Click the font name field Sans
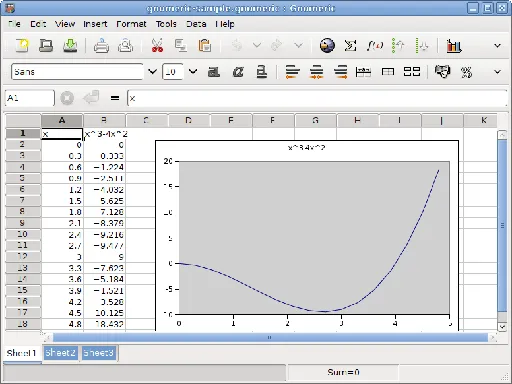The image size is (512, 384). [77, 72]
